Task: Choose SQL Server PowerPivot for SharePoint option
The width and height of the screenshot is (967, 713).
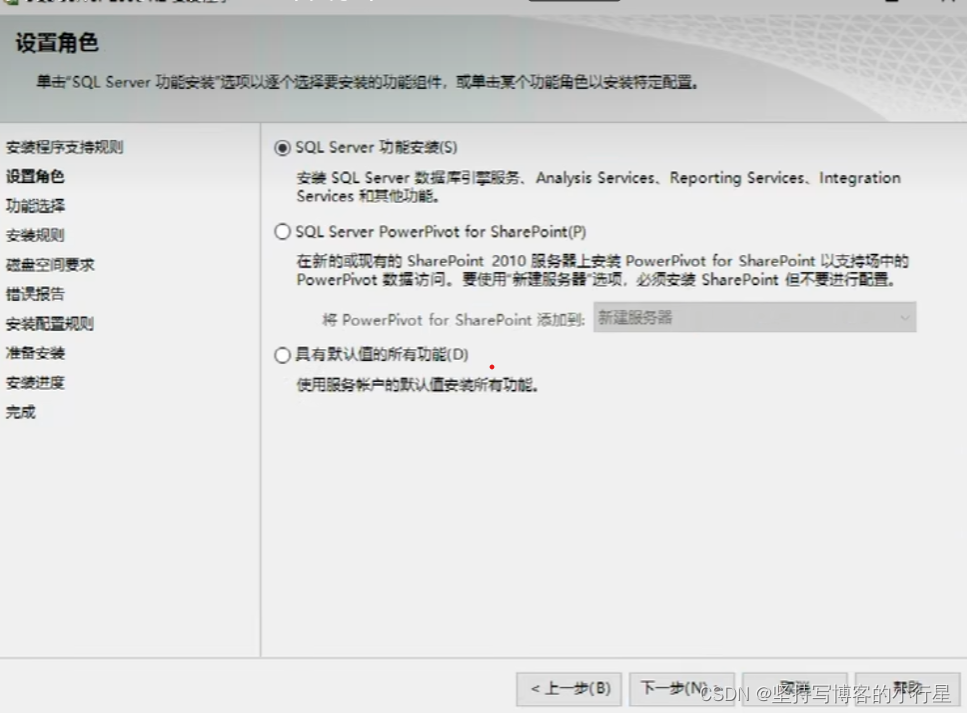Action: click(282, 232)
